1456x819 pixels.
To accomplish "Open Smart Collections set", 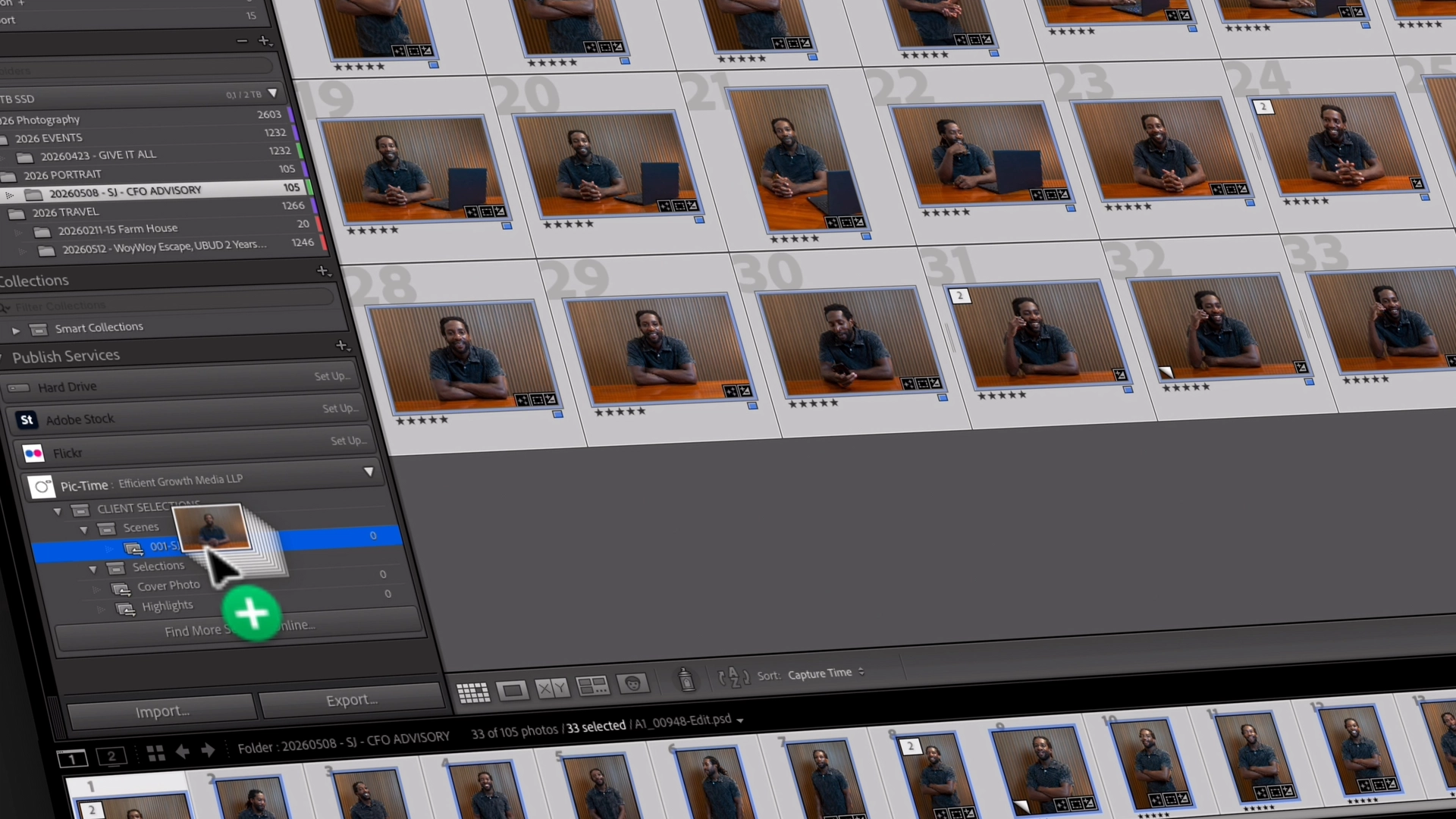I will coord(99,328).
